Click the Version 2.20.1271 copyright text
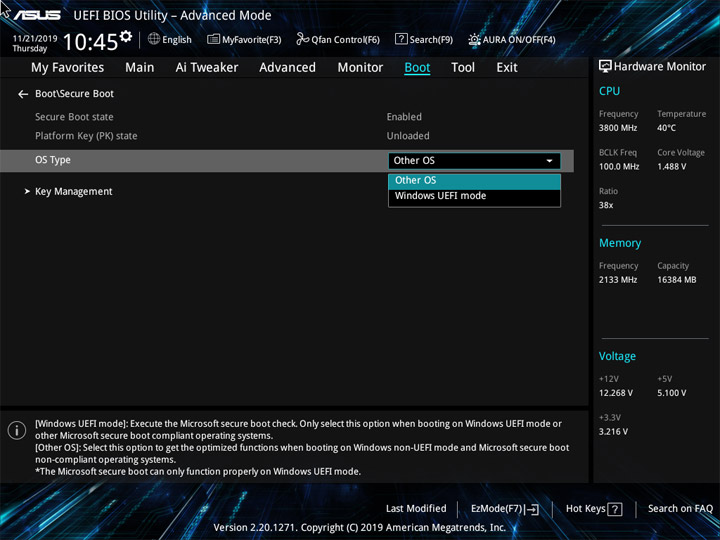The width and height of the screenshot is (720, 540). click(x=360, y=528)
